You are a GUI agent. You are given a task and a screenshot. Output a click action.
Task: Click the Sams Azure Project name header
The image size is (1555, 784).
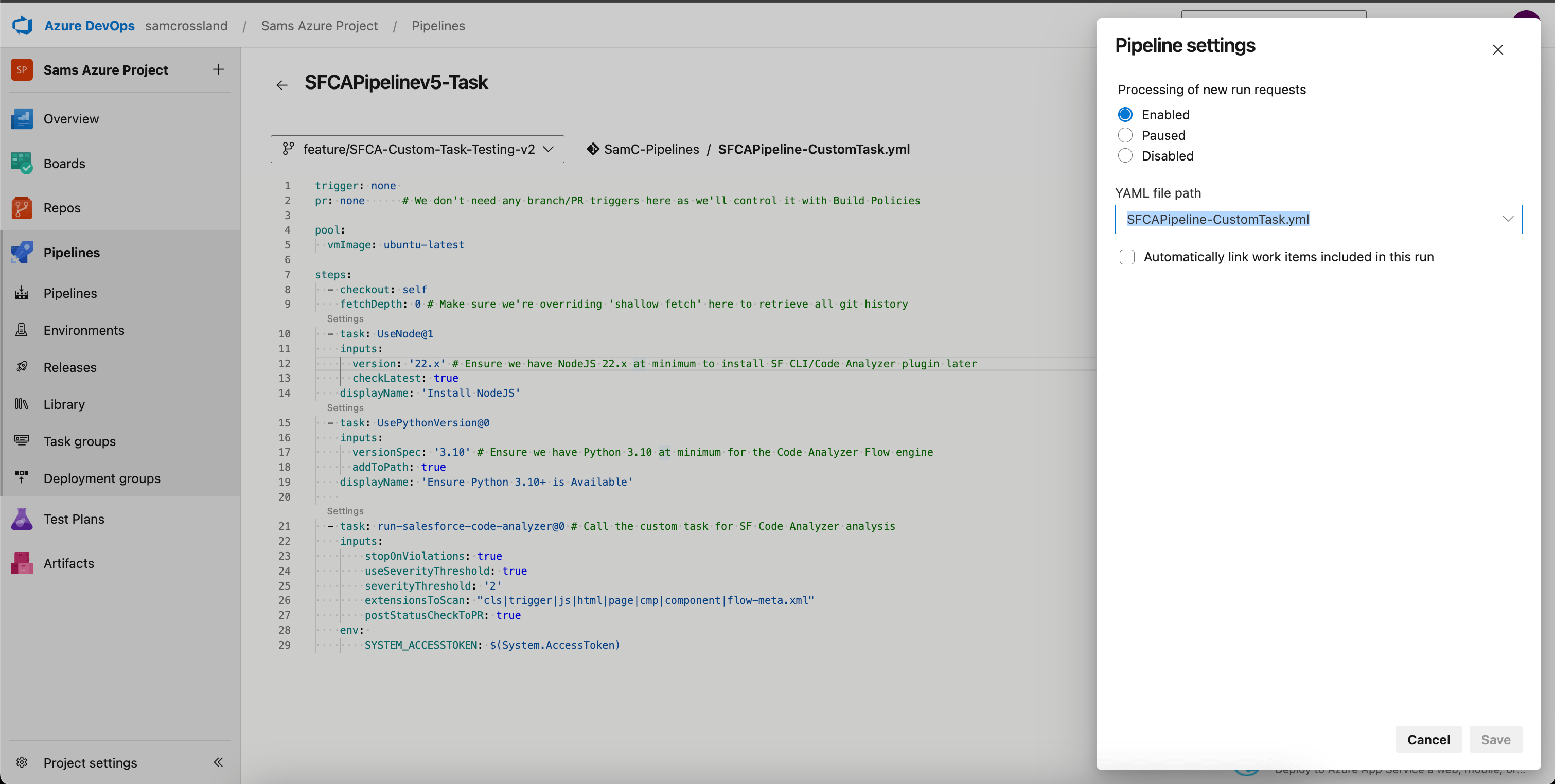coord(105,70)
